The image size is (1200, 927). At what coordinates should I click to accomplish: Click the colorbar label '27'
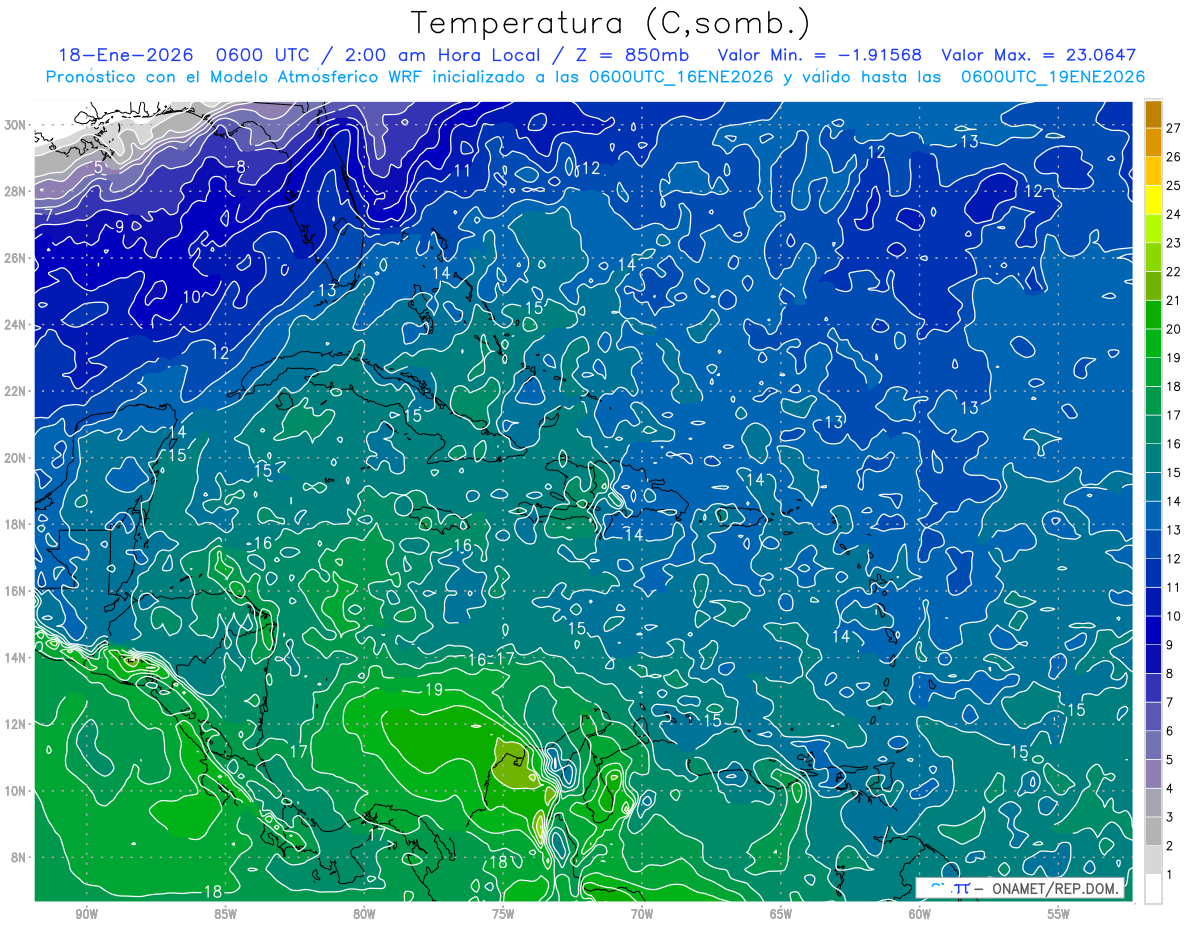tap(1174, 128)
